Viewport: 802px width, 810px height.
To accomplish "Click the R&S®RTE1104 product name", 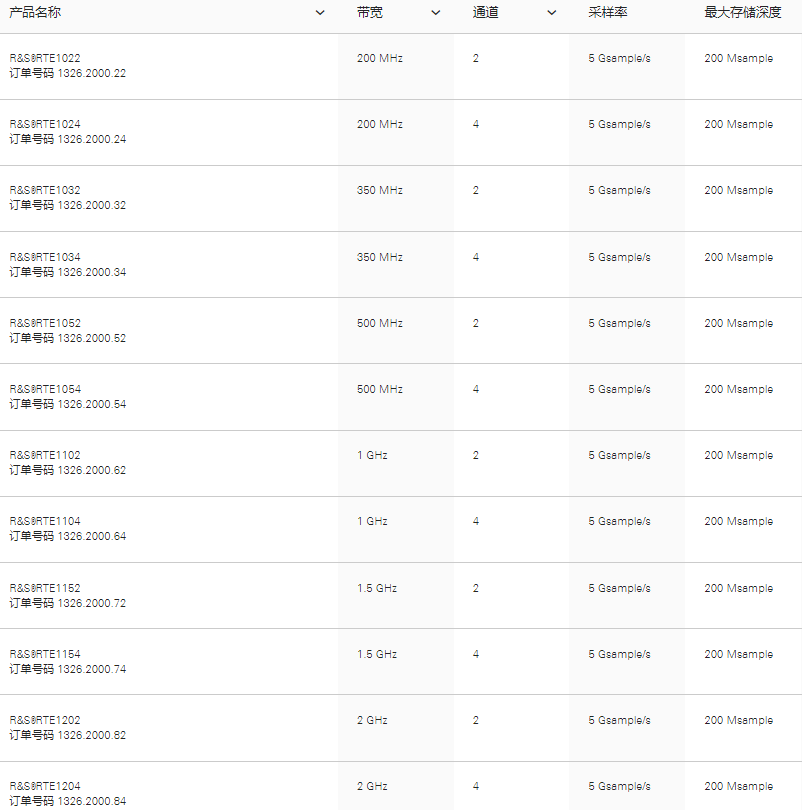I will pos(45,521).
